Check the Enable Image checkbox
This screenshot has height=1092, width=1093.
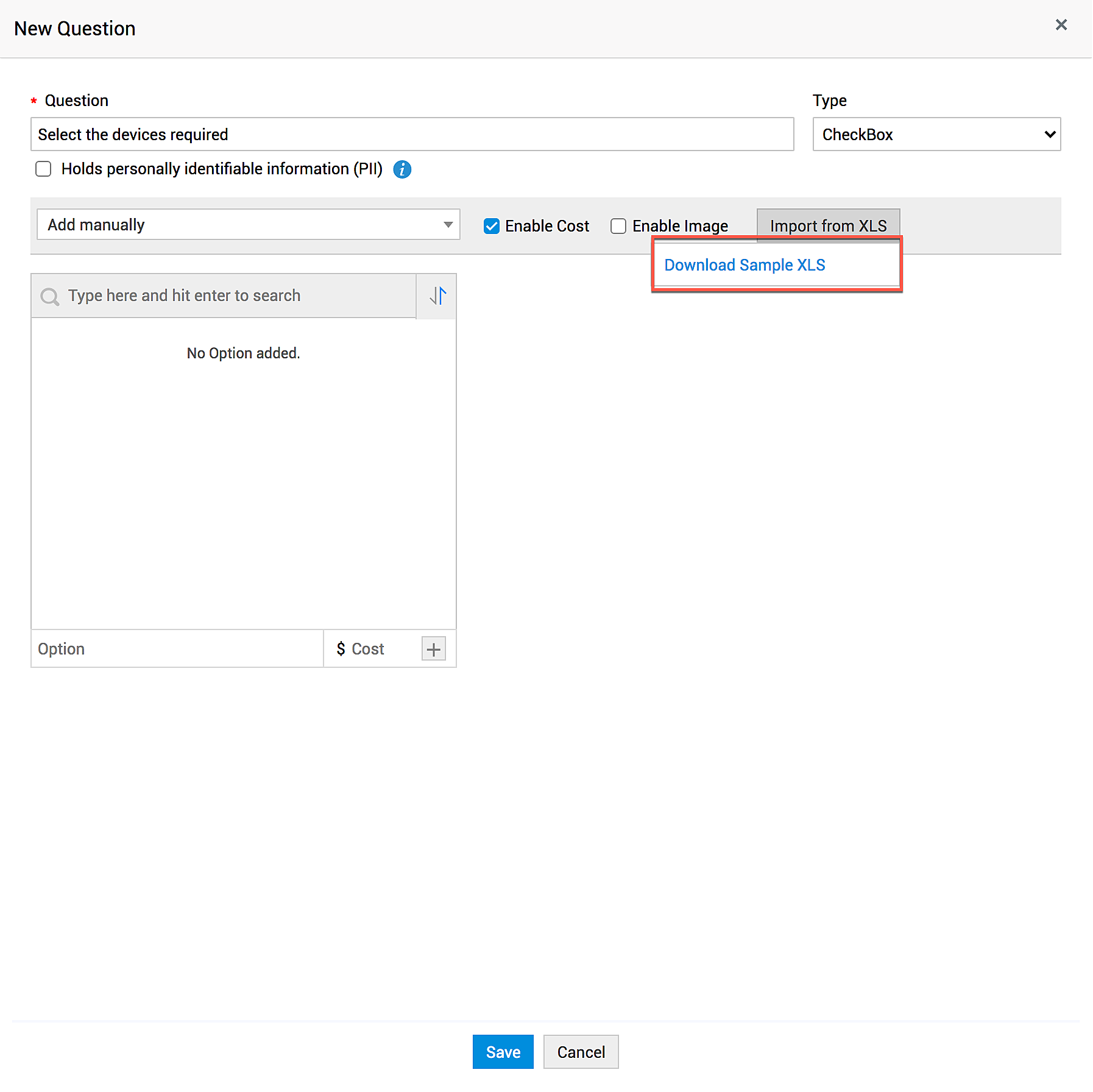(x=618, y=226)
